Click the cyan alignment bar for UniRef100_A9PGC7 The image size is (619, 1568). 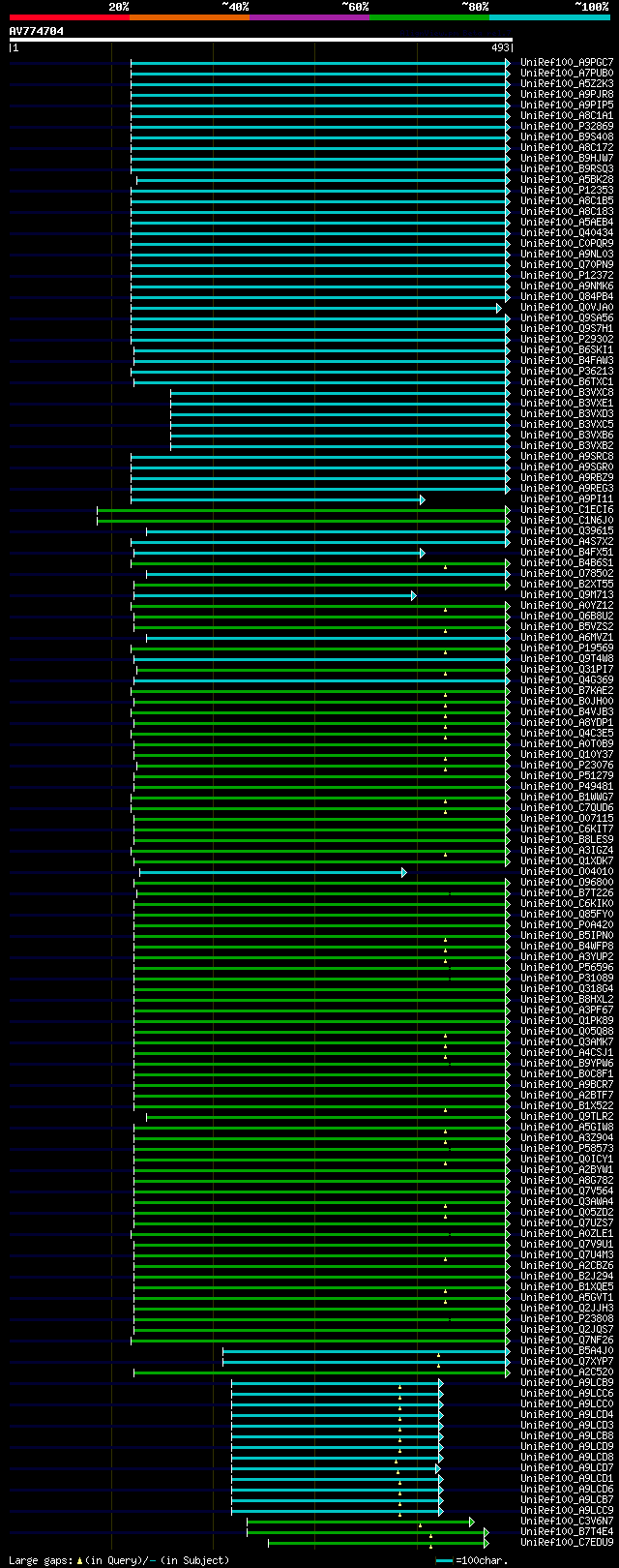(x=320, y=63)
